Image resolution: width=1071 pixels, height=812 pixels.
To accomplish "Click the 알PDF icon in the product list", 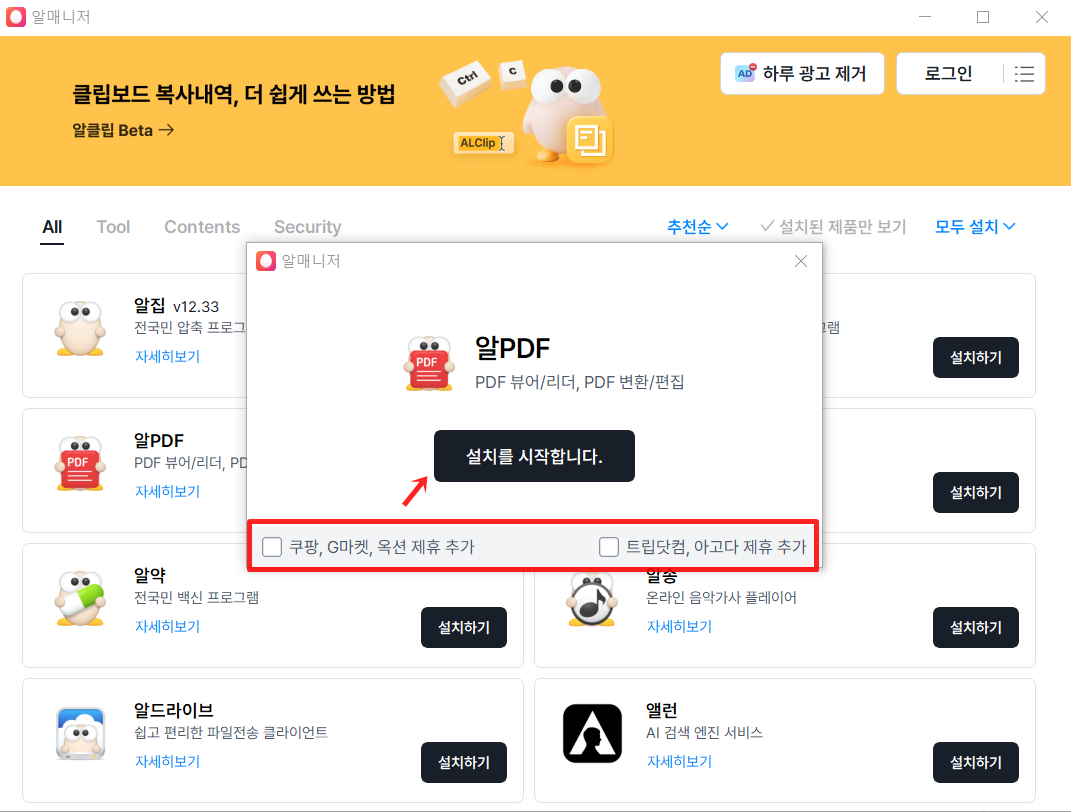I will click(81, 464).
